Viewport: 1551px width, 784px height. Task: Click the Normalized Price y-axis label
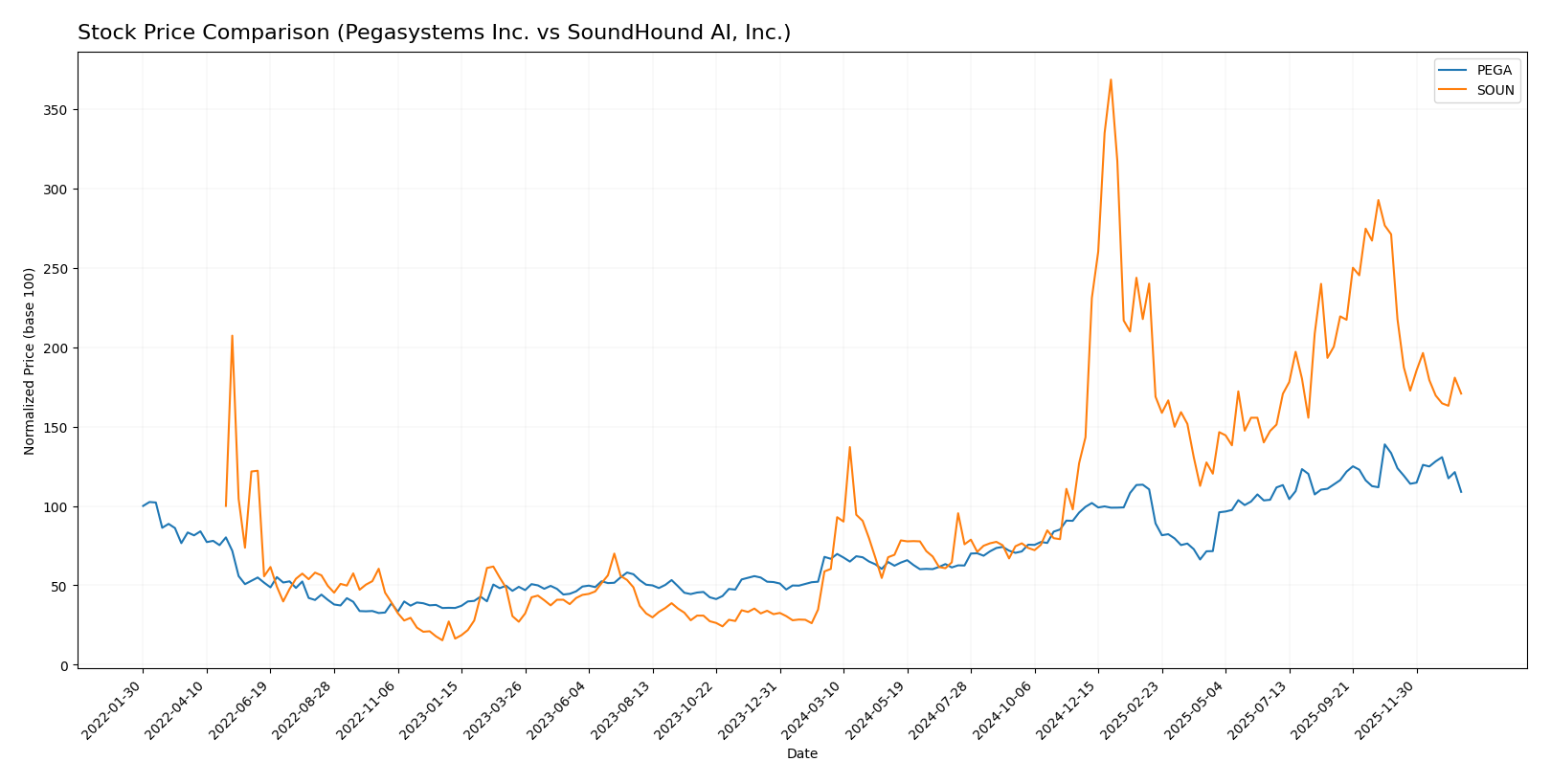[x=30, y=361]
